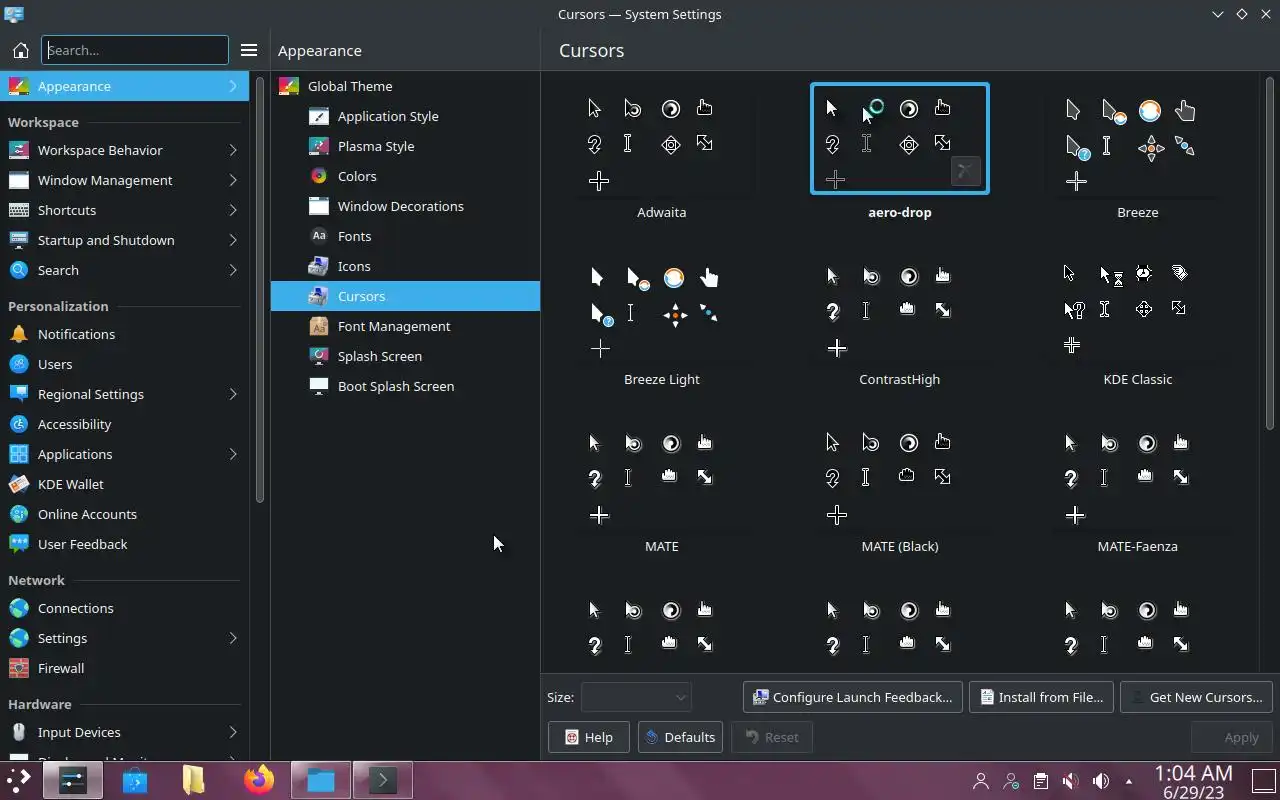1280x800 pixels.
Task: Open the application launcher in the taskbar
Action: [x=19, y=780]
